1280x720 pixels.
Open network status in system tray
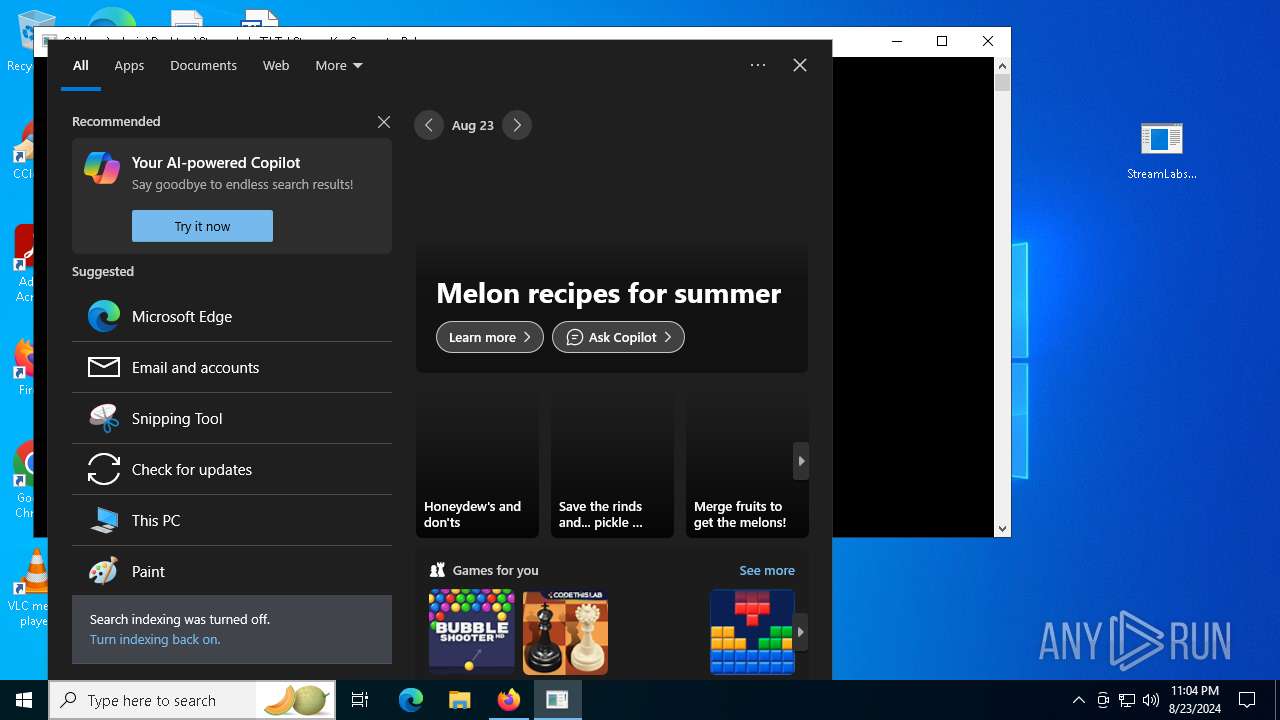point(1127,700)
